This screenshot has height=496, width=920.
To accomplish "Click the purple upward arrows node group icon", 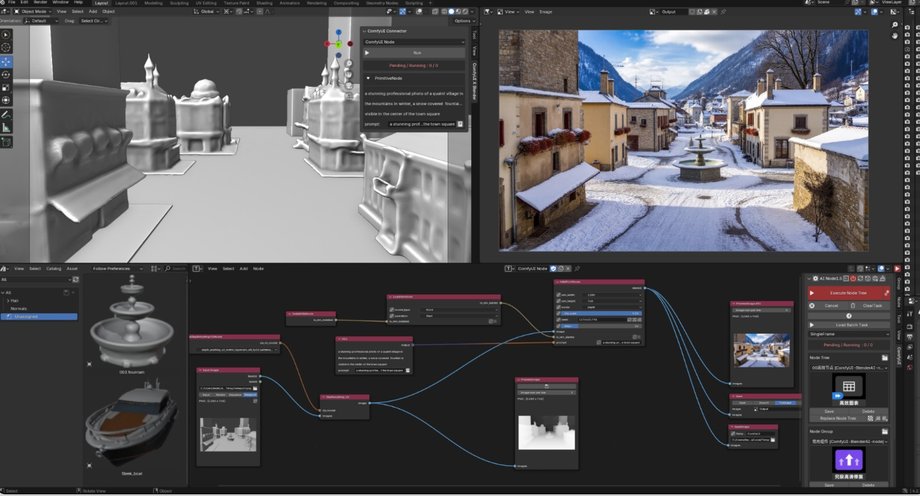I will [x=848, y=460].
